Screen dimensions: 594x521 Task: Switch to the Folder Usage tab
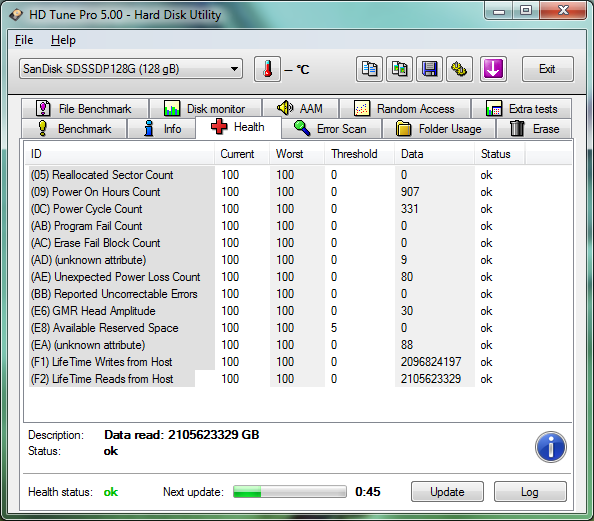[439, 129]
